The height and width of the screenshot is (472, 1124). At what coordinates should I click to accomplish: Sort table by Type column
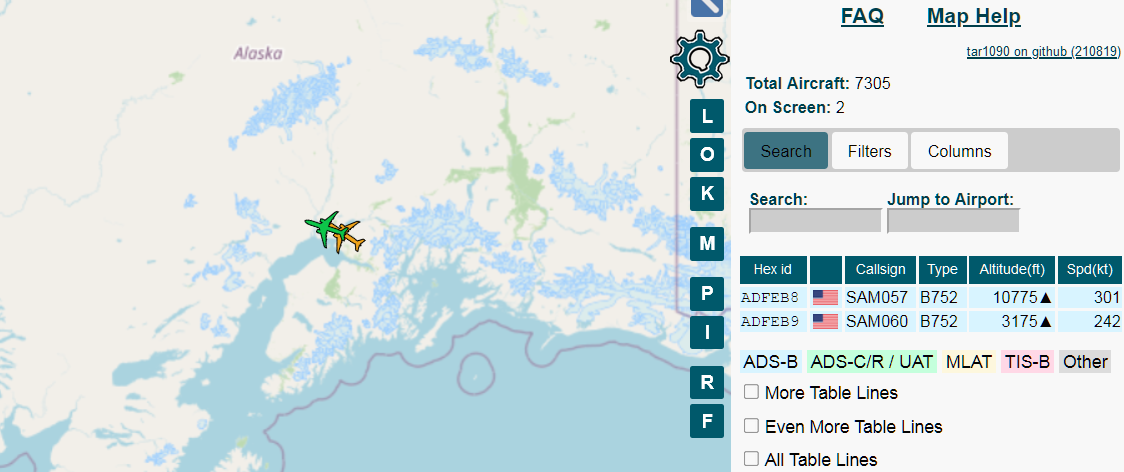pyautogui.click(x=942, y=270)
